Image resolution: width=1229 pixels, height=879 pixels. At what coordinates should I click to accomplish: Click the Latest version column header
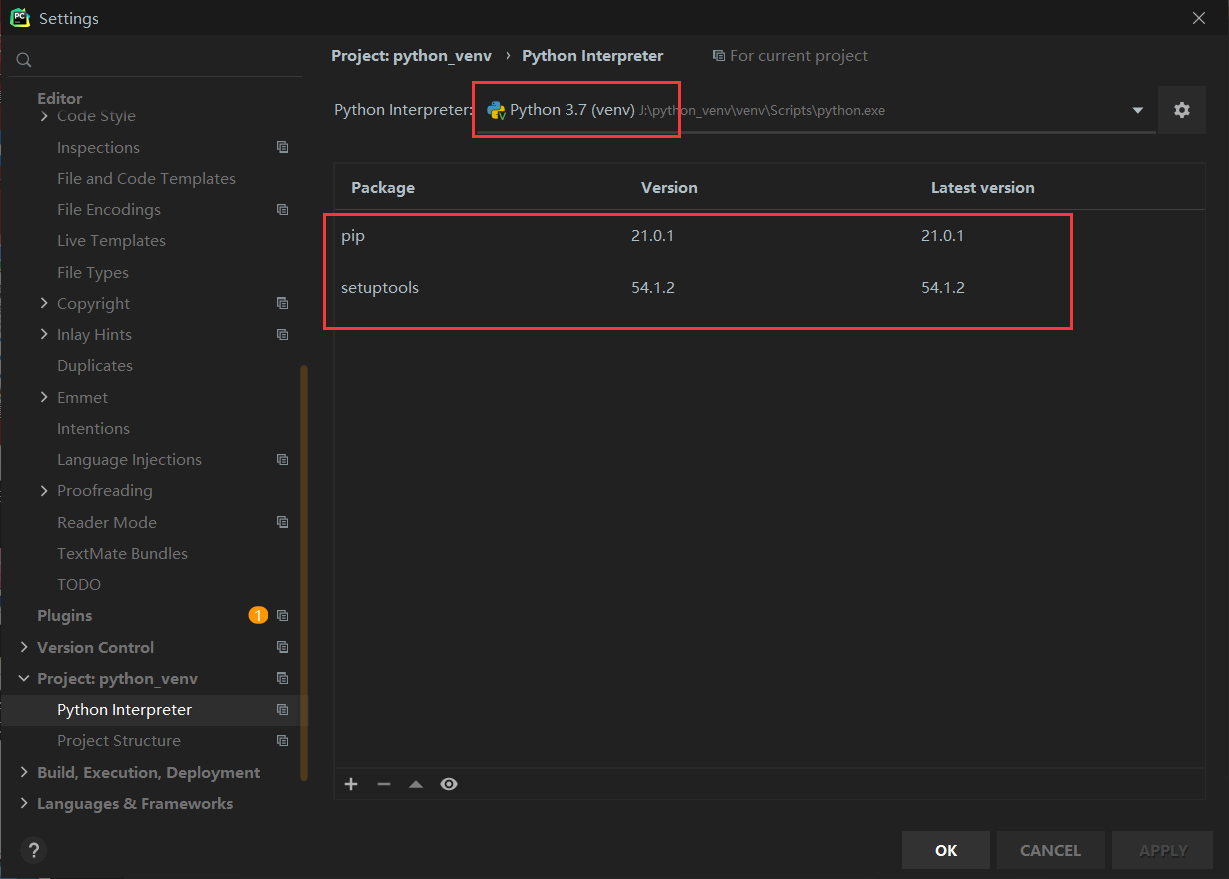(x=982, y=187)
